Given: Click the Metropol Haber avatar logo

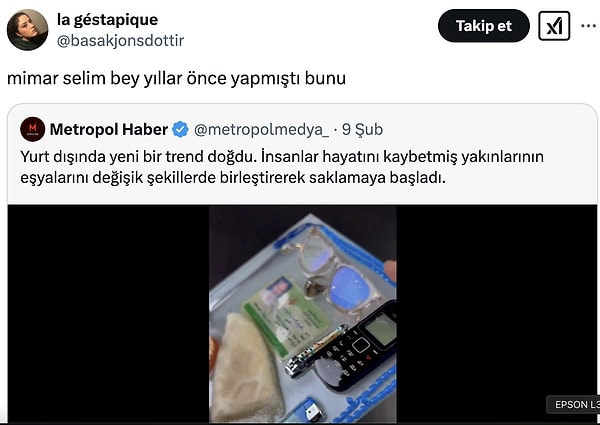Looking at the screenshot, I should click(x=33, y=129).
